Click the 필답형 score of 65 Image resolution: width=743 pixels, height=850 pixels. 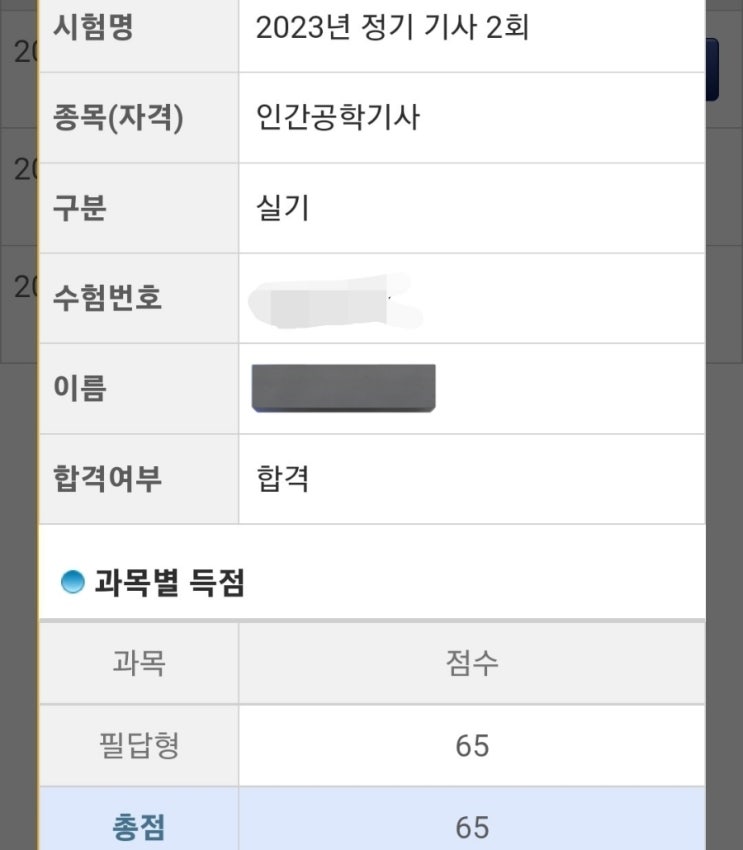(x=471, y=746)
